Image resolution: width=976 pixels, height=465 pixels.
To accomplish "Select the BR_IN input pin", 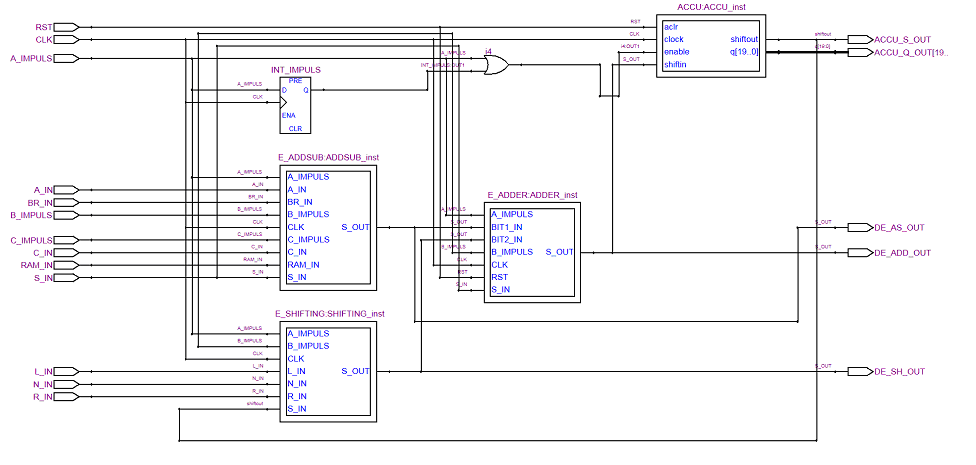I will (67, 202).
